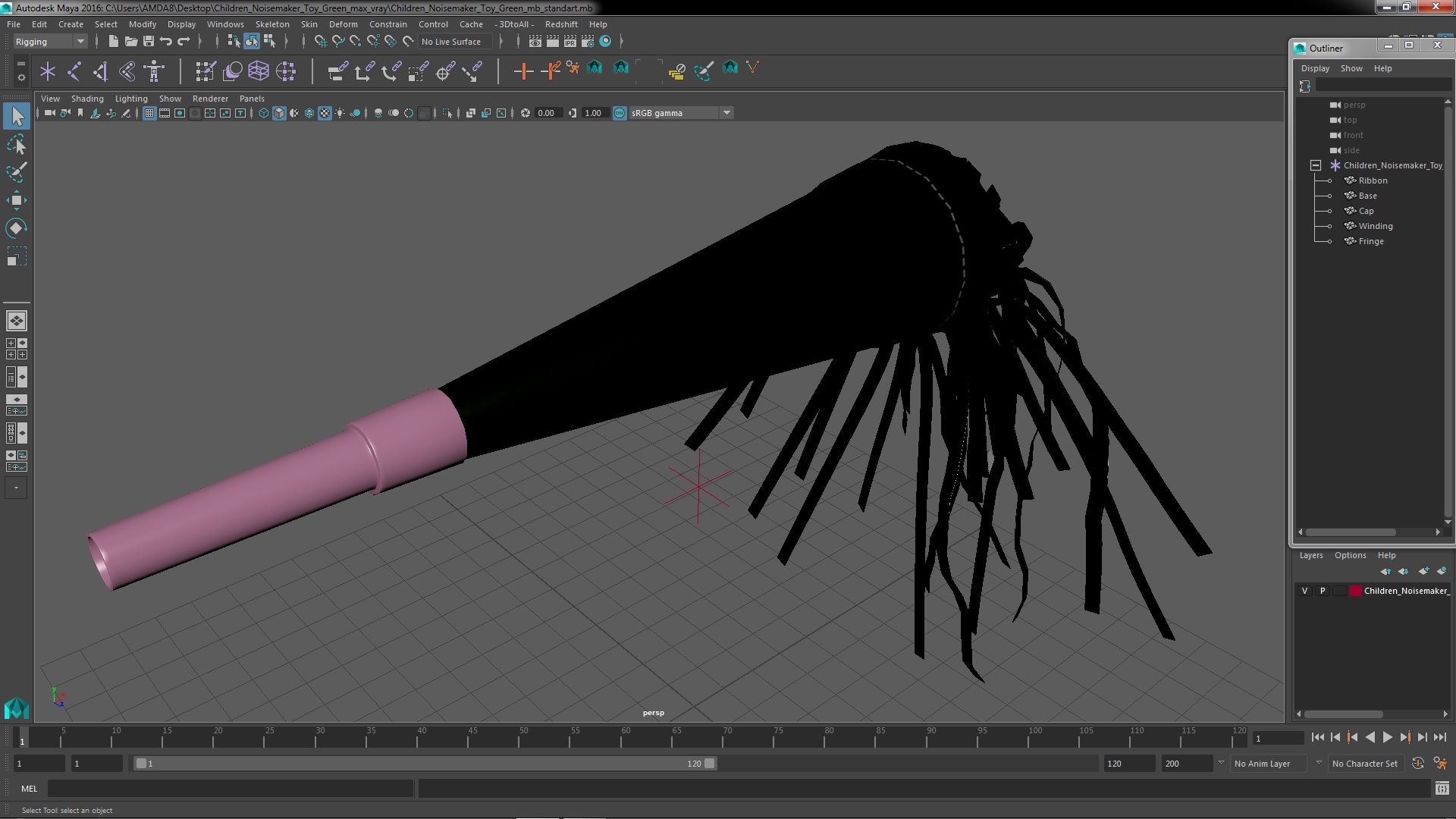
Task: Select the Select Tool arrow in toolbox
Action: coord(17,116)
